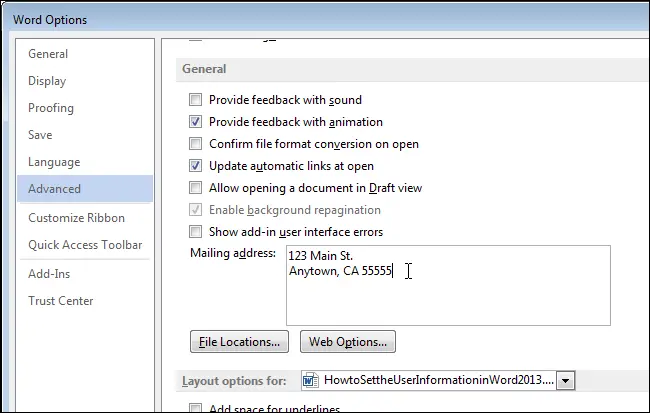Check Confirm file format conversion on open
This screenshot has height=413, width=650.
pos(195,143)
